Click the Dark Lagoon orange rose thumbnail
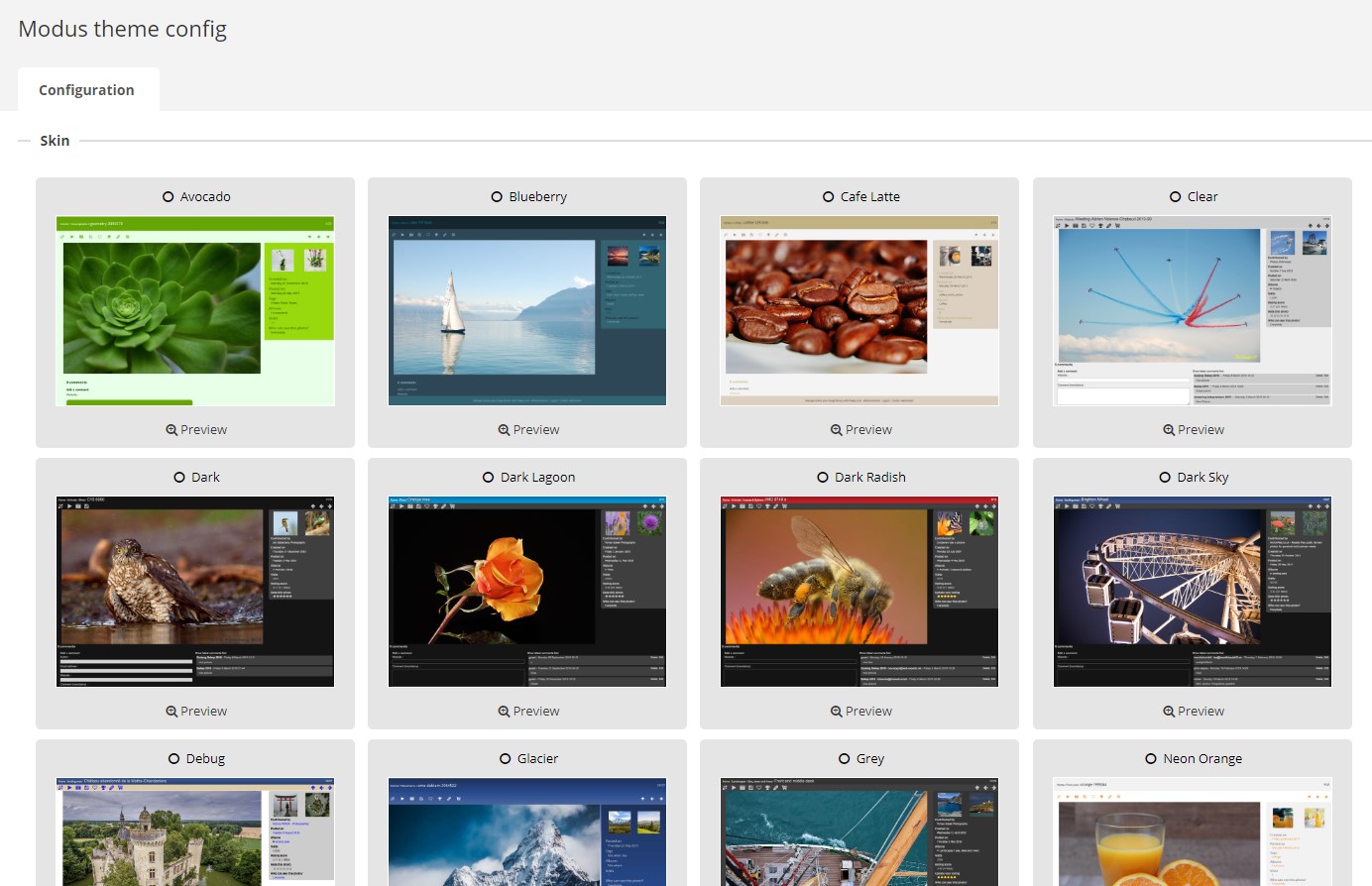The width and height of the screenshot is (1372, 886). coord(527,593)
